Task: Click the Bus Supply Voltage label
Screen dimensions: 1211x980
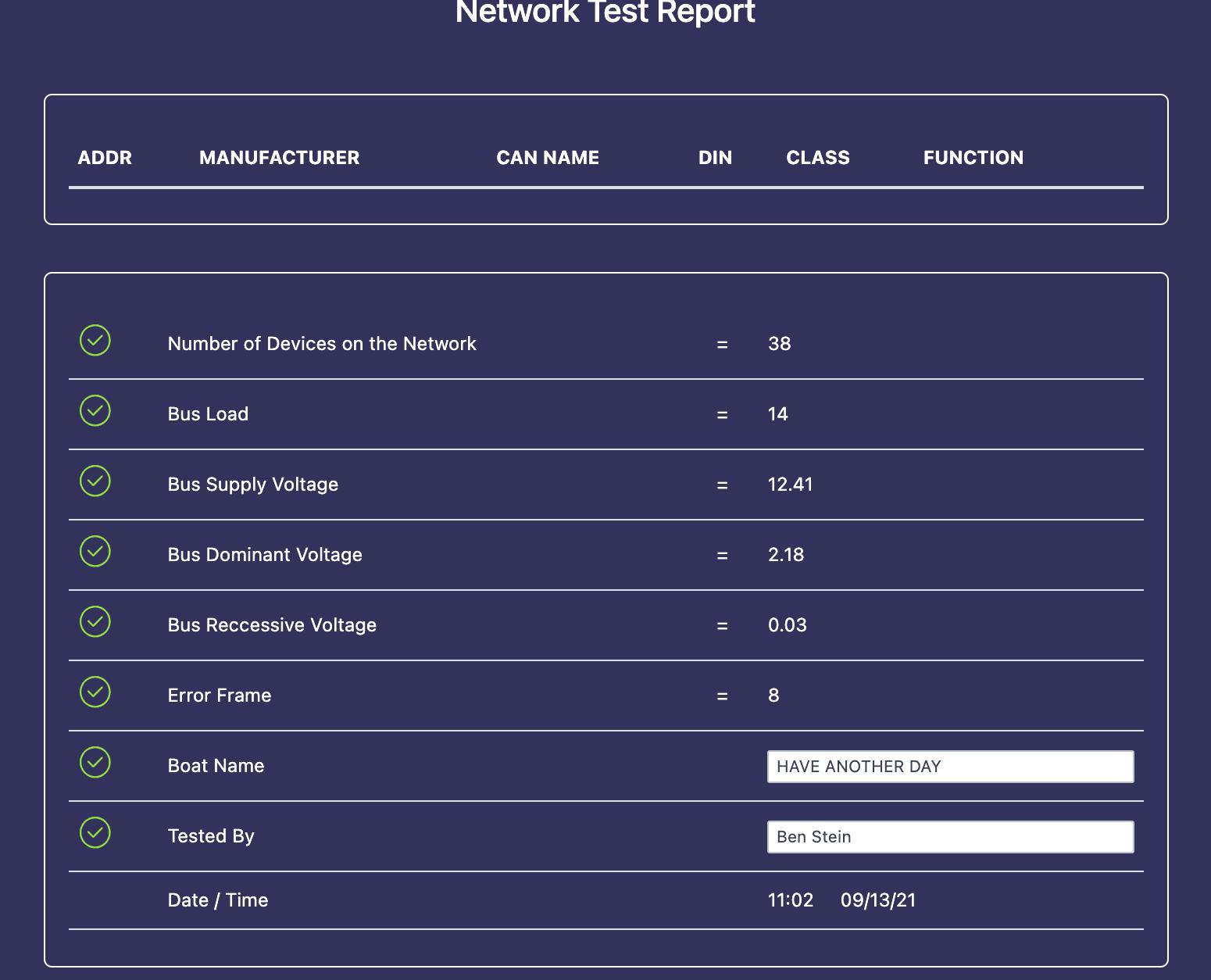Action: (x=253, y=485)
